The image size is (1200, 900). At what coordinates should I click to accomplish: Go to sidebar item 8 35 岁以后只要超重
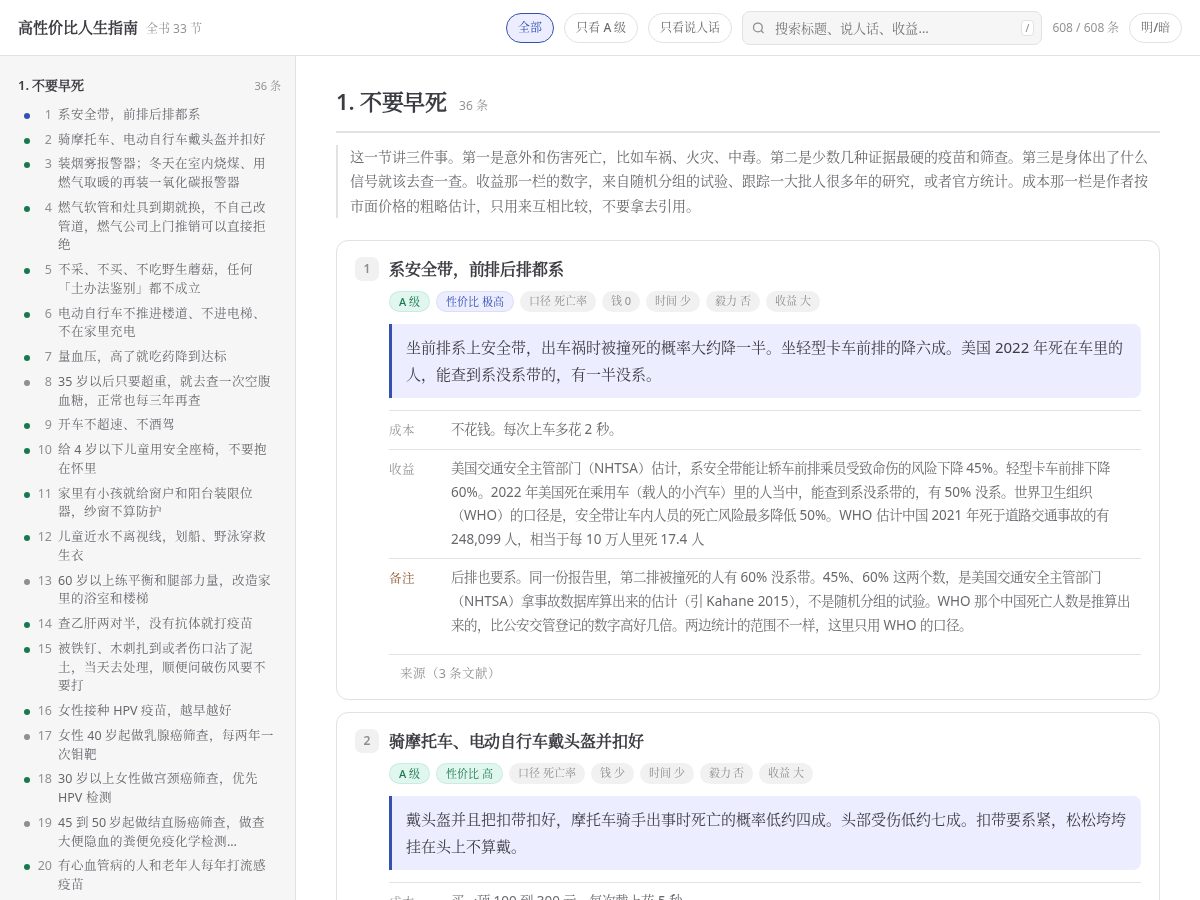click(147, 390)
